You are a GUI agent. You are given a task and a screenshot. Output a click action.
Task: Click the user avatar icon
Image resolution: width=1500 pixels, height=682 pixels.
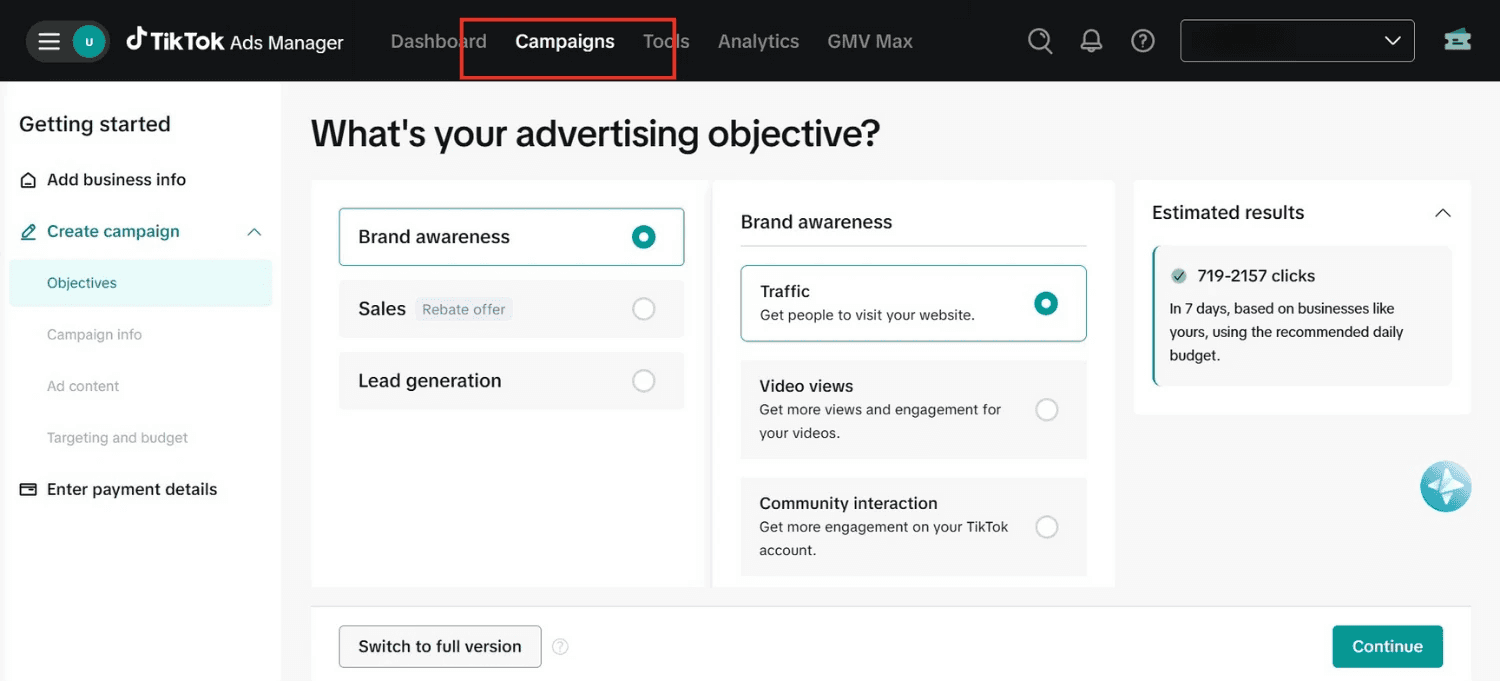click(89, 42)
